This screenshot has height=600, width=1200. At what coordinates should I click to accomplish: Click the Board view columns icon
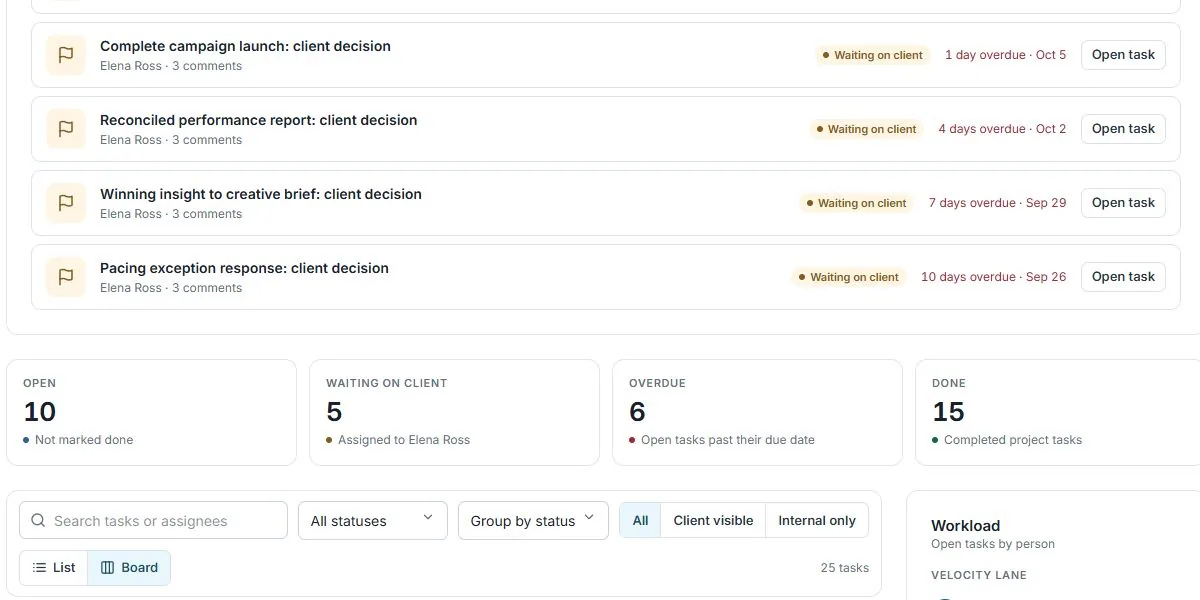[107, 568]
